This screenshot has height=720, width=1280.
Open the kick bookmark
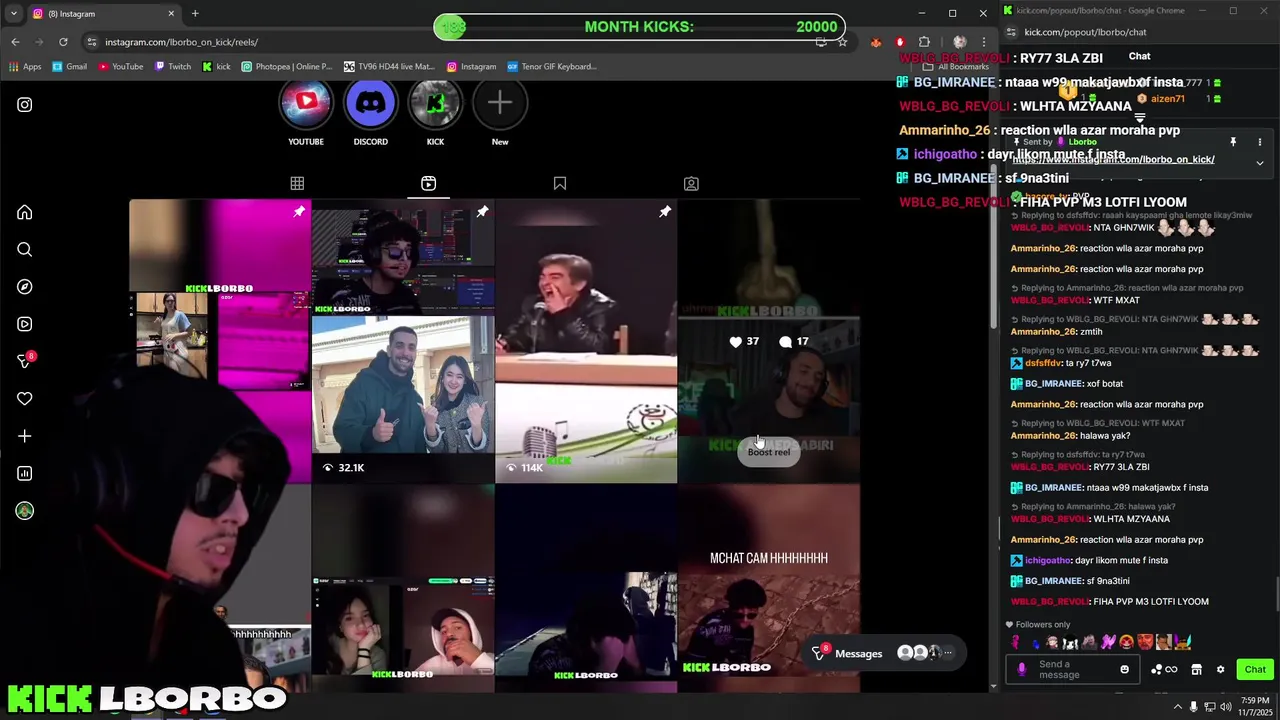[x=217, y=67]
